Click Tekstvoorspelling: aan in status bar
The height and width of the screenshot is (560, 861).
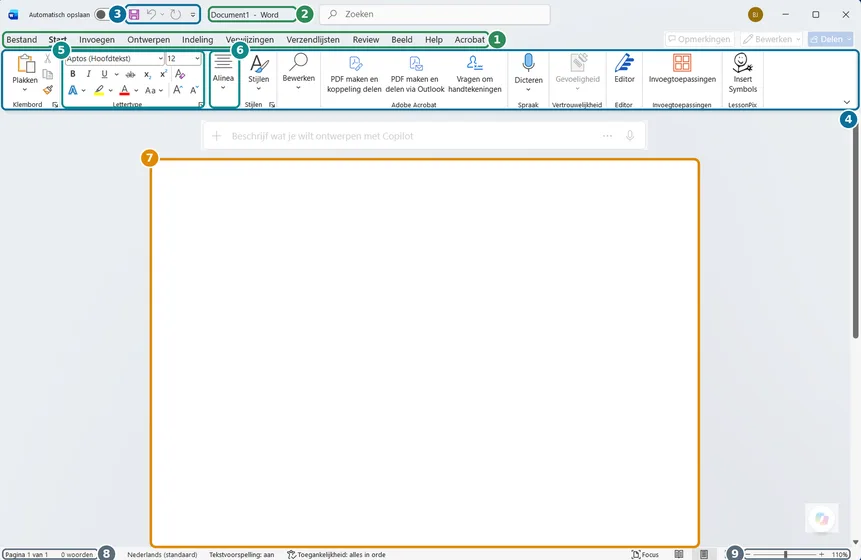click(242, 555)
